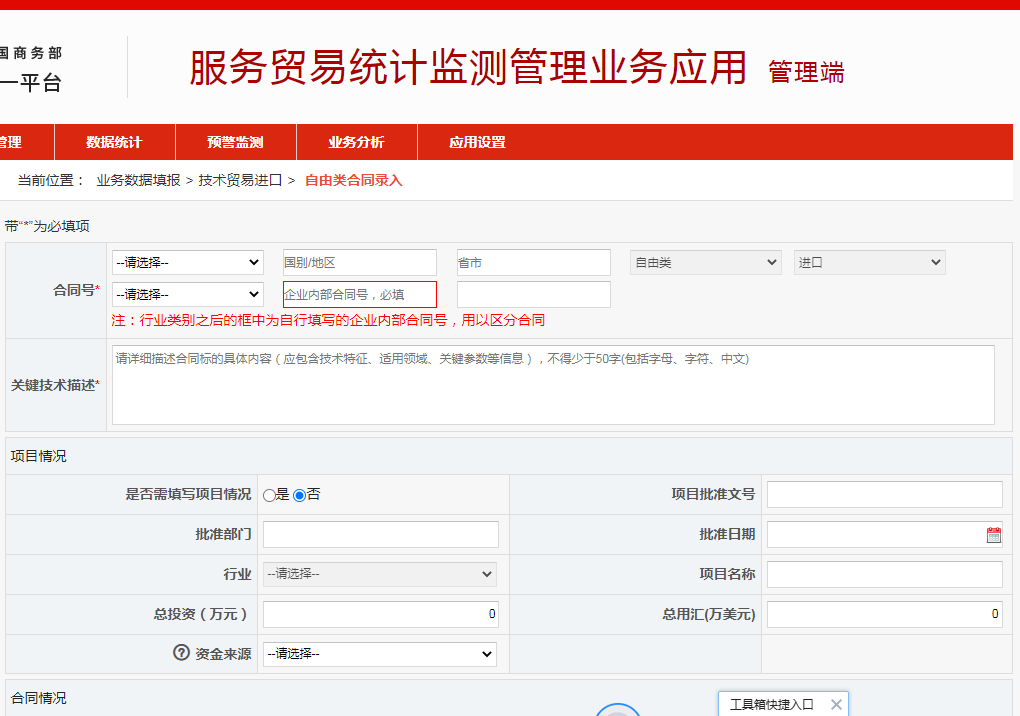
Task: Click the 项目批准文号 input field
Action: point(884,494)
